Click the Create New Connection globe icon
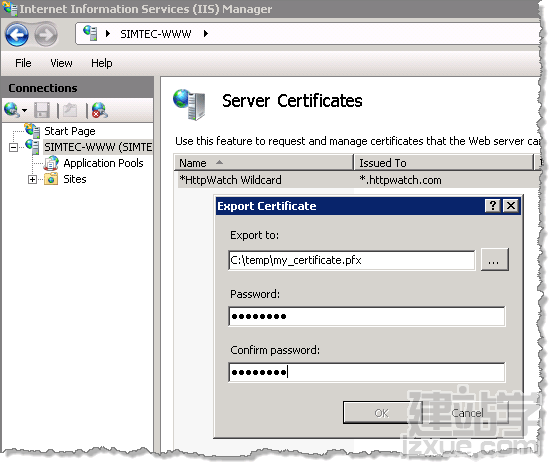 click(12, 110)
